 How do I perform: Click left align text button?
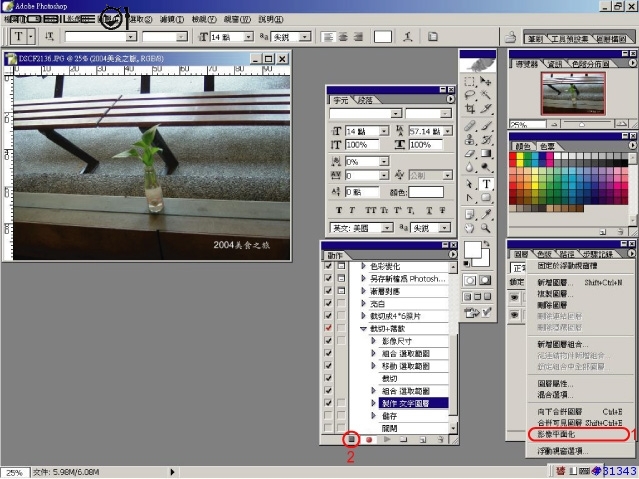click(327, 37)
